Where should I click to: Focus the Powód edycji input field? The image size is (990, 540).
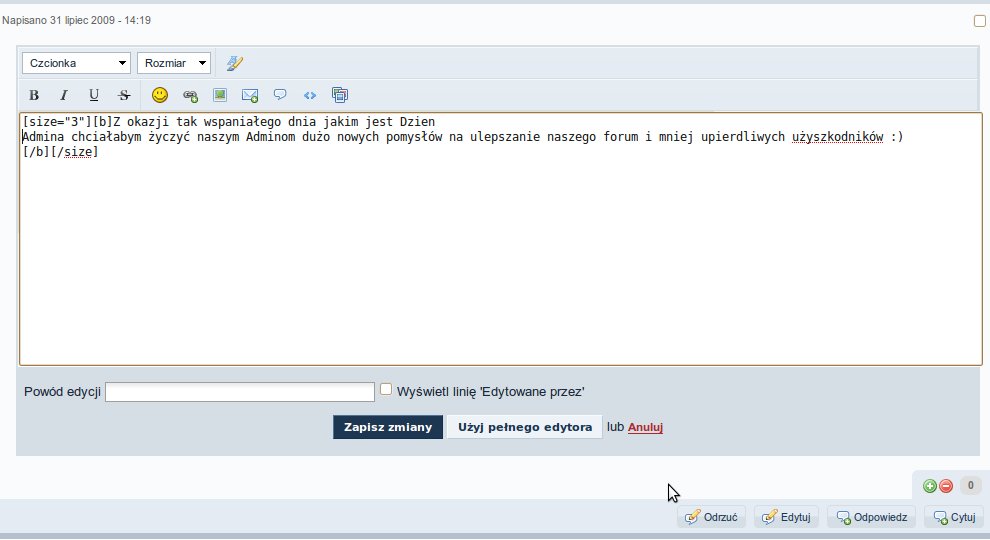pos(240,392)
